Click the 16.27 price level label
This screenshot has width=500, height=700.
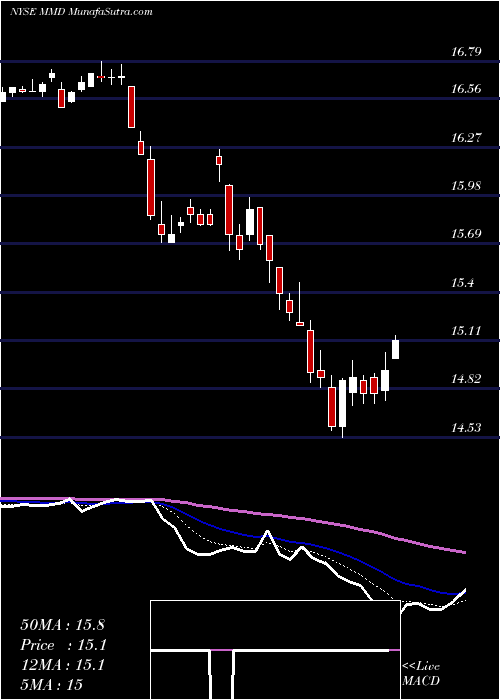(466, 137)
